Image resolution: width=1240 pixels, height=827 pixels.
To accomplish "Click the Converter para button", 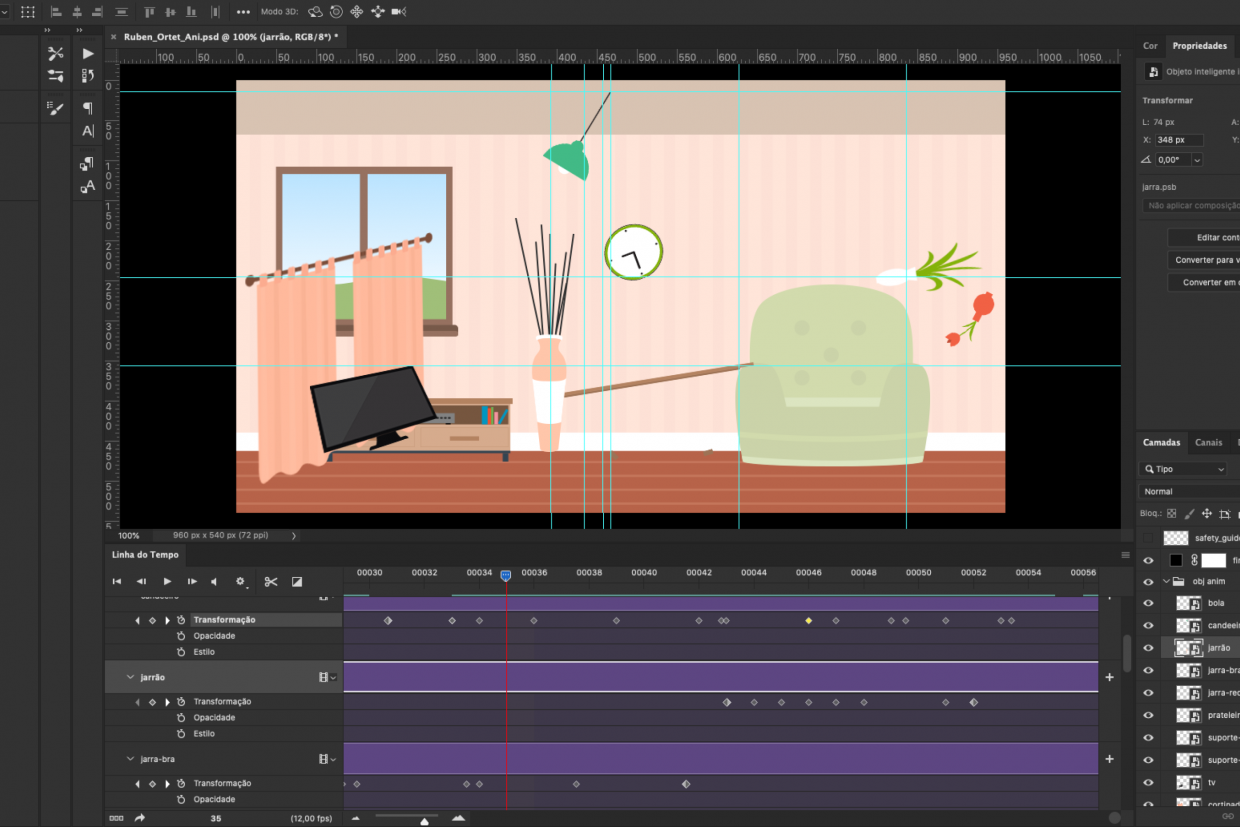I will (x=1205, y=260).
